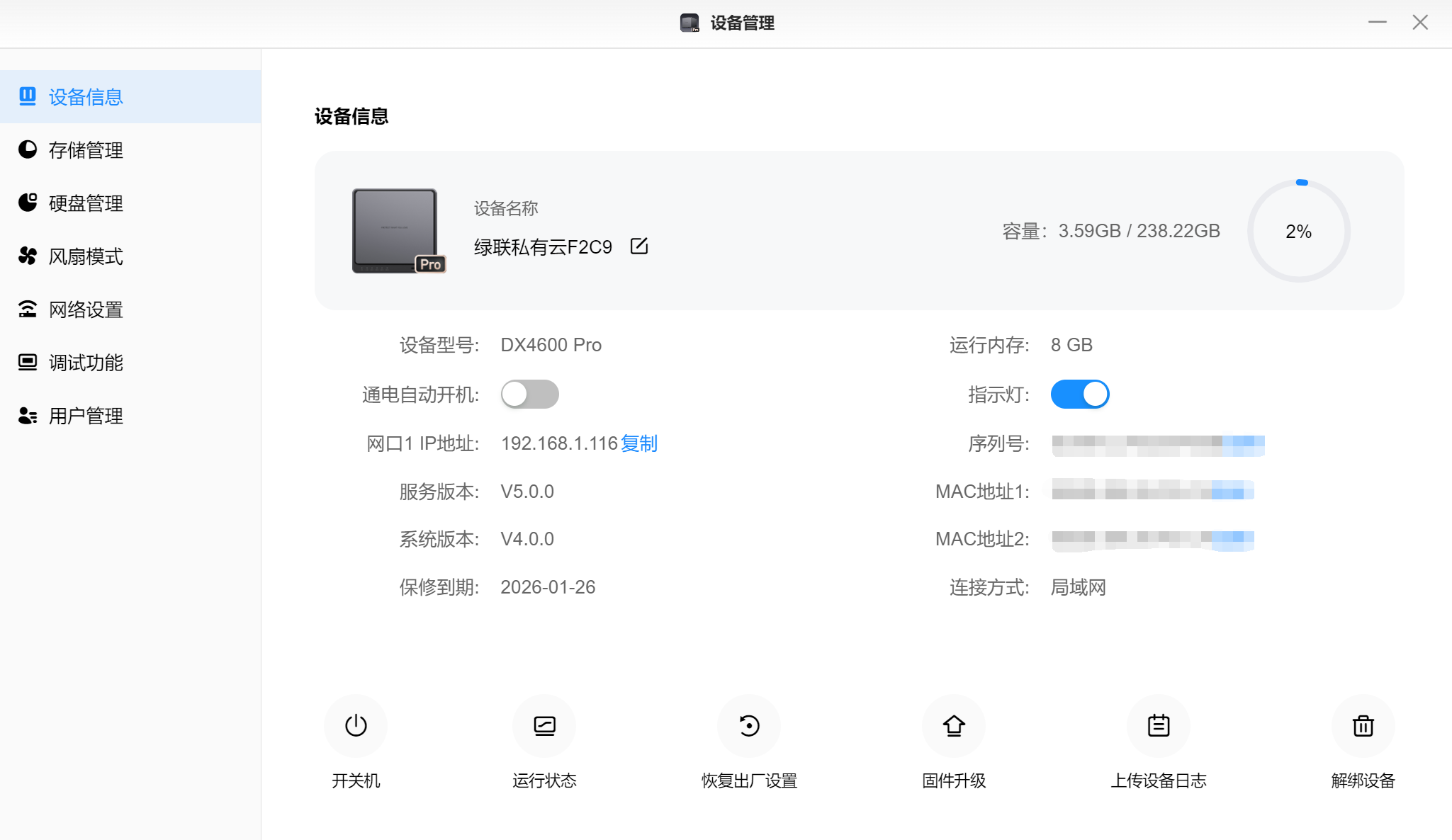Edit device name with pencil icon
The image size is (1452, 840).
click(x=639, y=246)
